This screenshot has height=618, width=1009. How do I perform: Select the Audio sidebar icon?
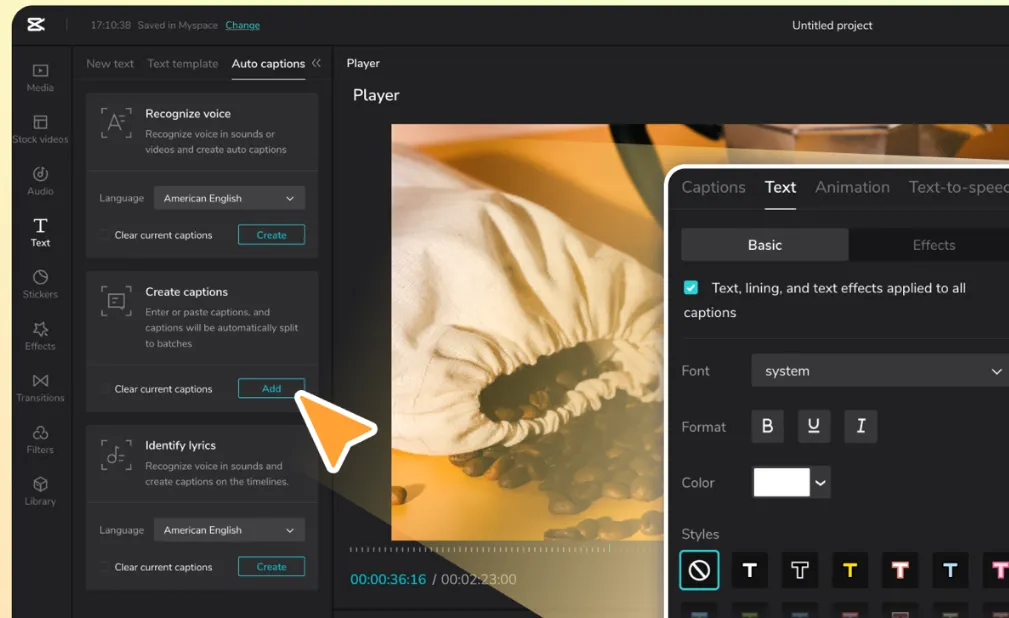point(40,181)
